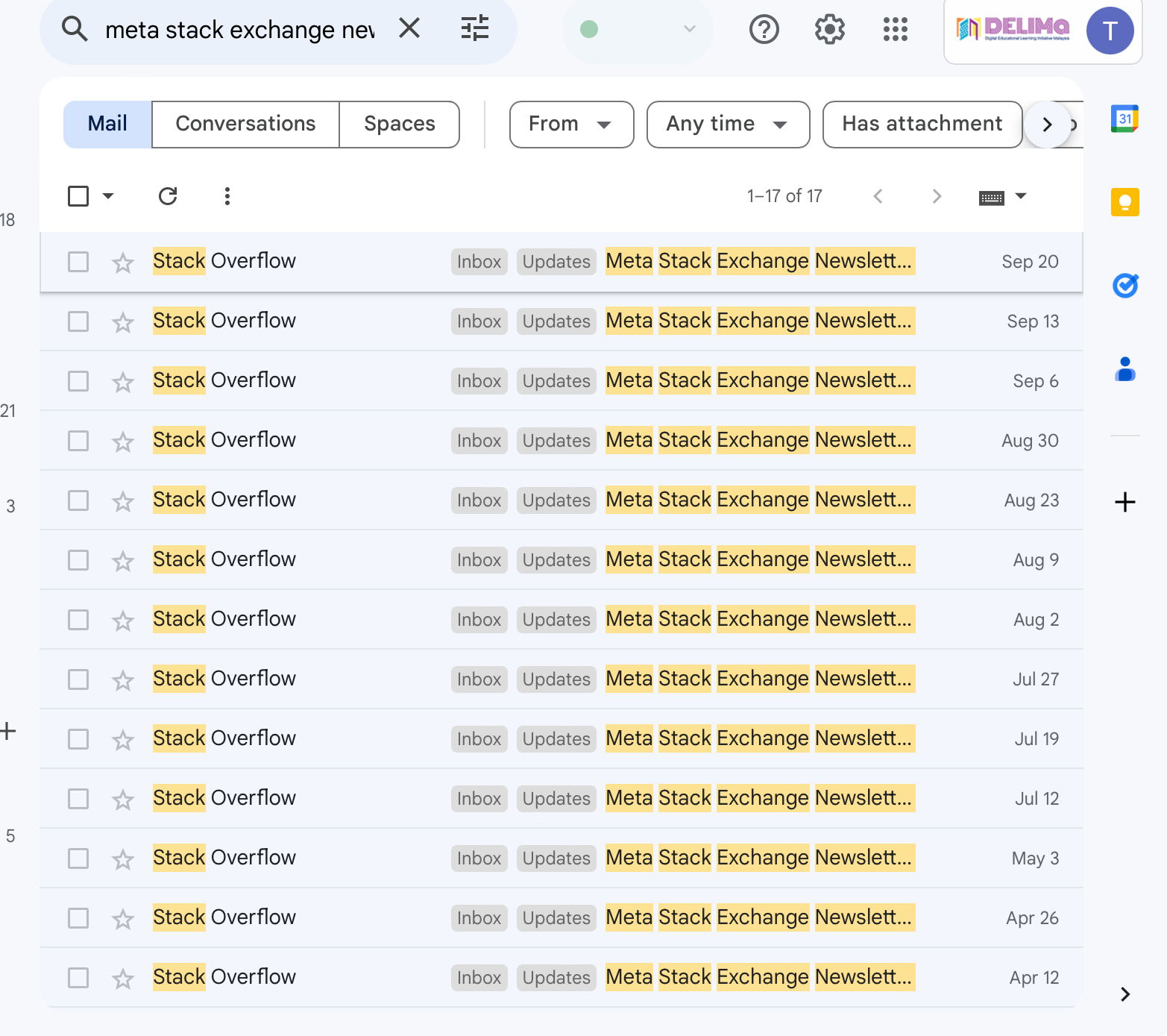Star the Jul 12 email
The height and width of the screenshot is (1036, 1167).
123,799
